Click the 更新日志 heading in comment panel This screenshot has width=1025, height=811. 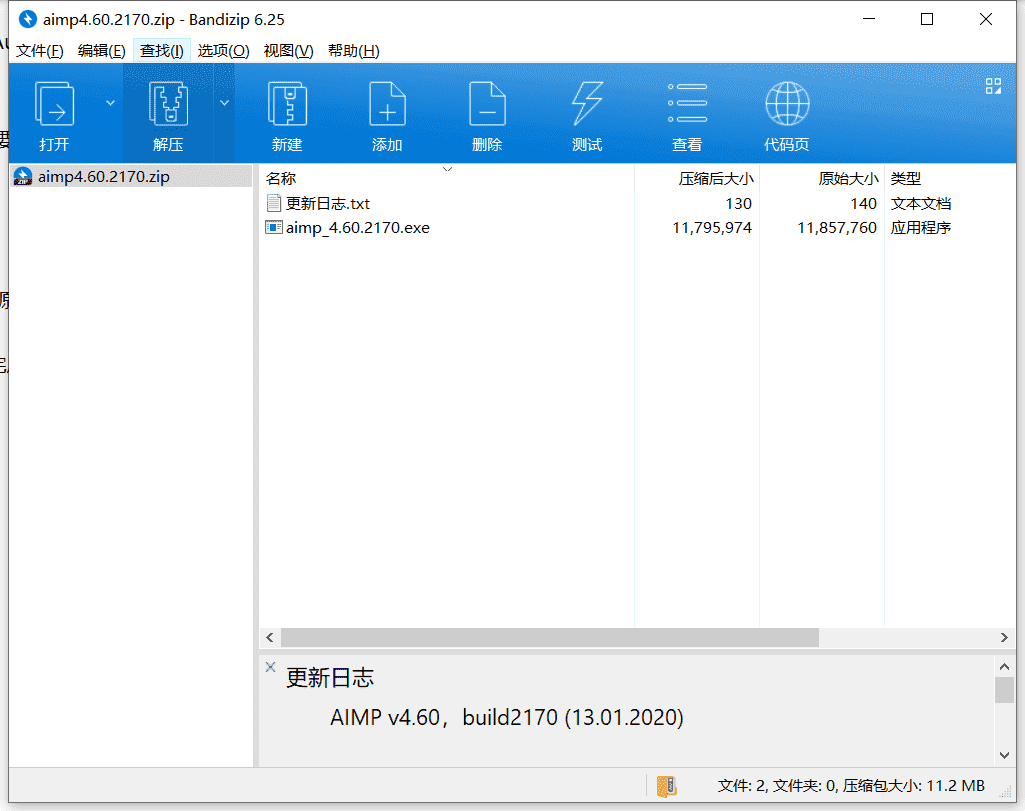[329, 678]
